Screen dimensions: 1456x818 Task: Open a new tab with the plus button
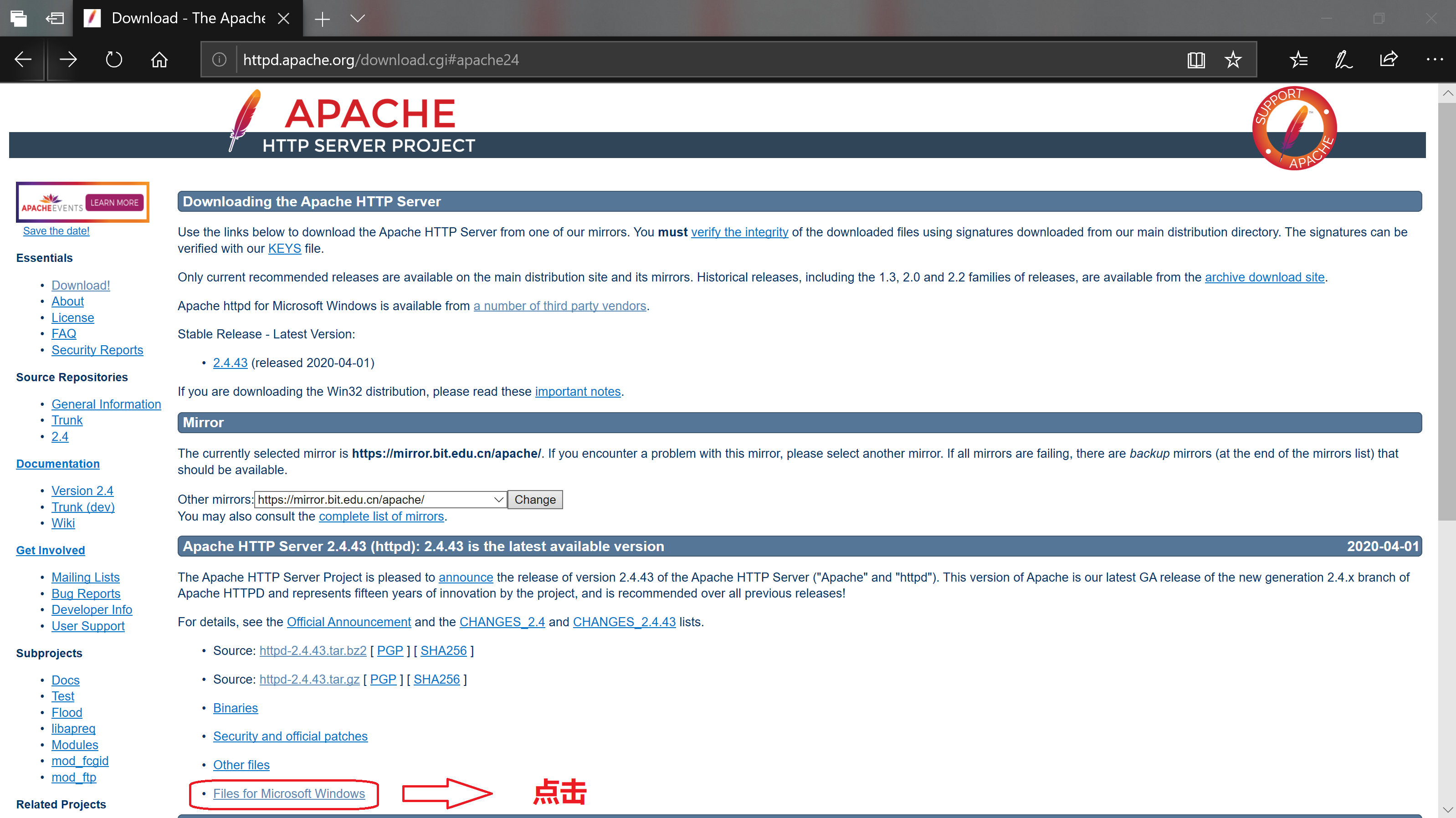point(322,19)
